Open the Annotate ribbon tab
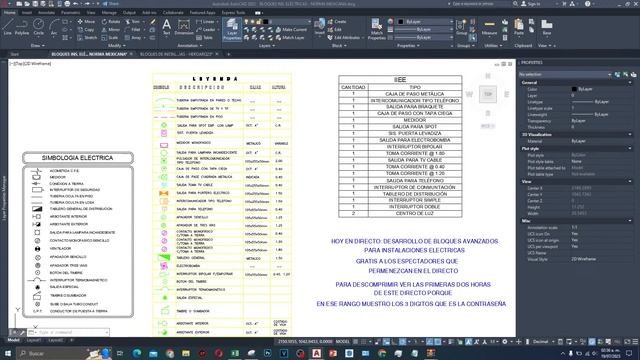640x360 pixels. pyautogui.click(x=46, y=13)
